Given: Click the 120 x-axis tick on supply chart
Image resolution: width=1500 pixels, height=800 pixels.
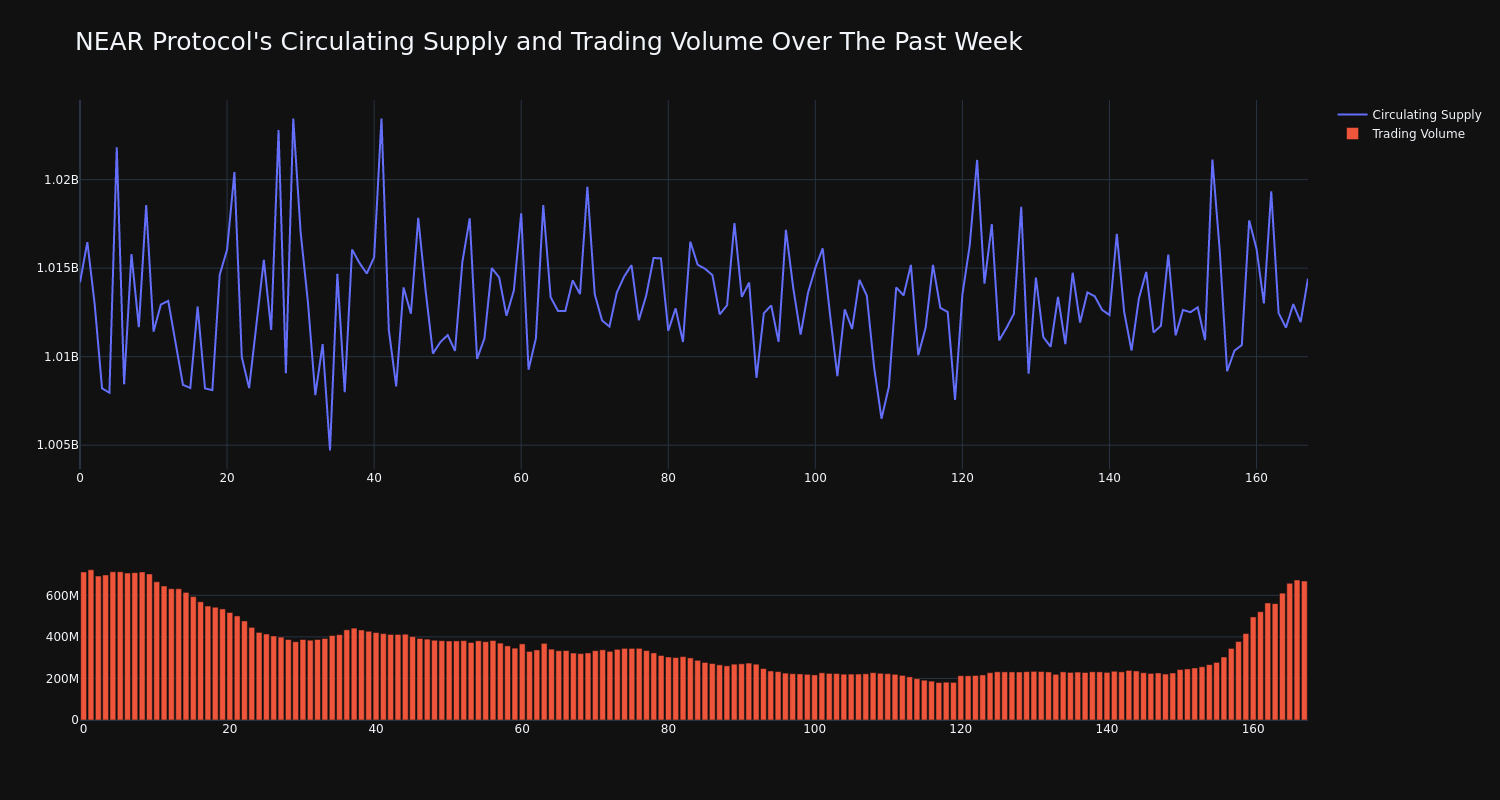Looking at the screenshot, I should [x=962, y=478].
